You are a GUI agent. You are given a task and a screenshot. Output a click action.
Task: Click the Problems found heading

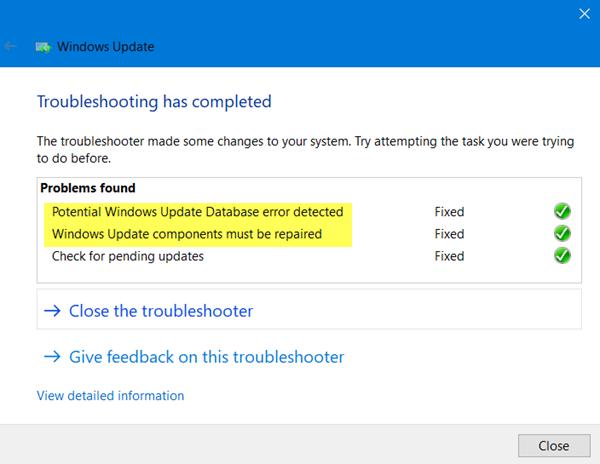(x=88, y=188)
